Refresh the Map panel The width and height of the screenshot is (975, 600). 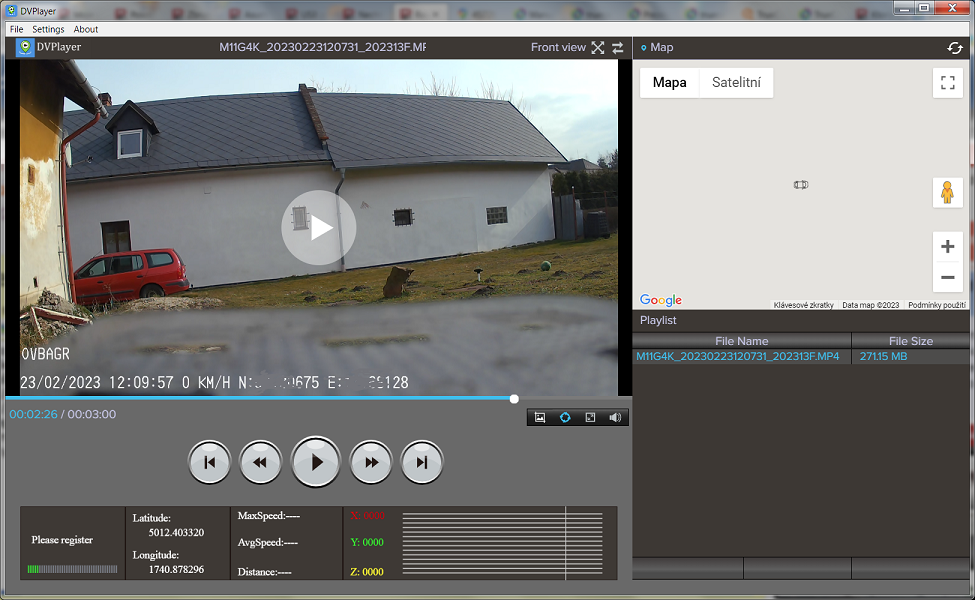coord(955,48)
